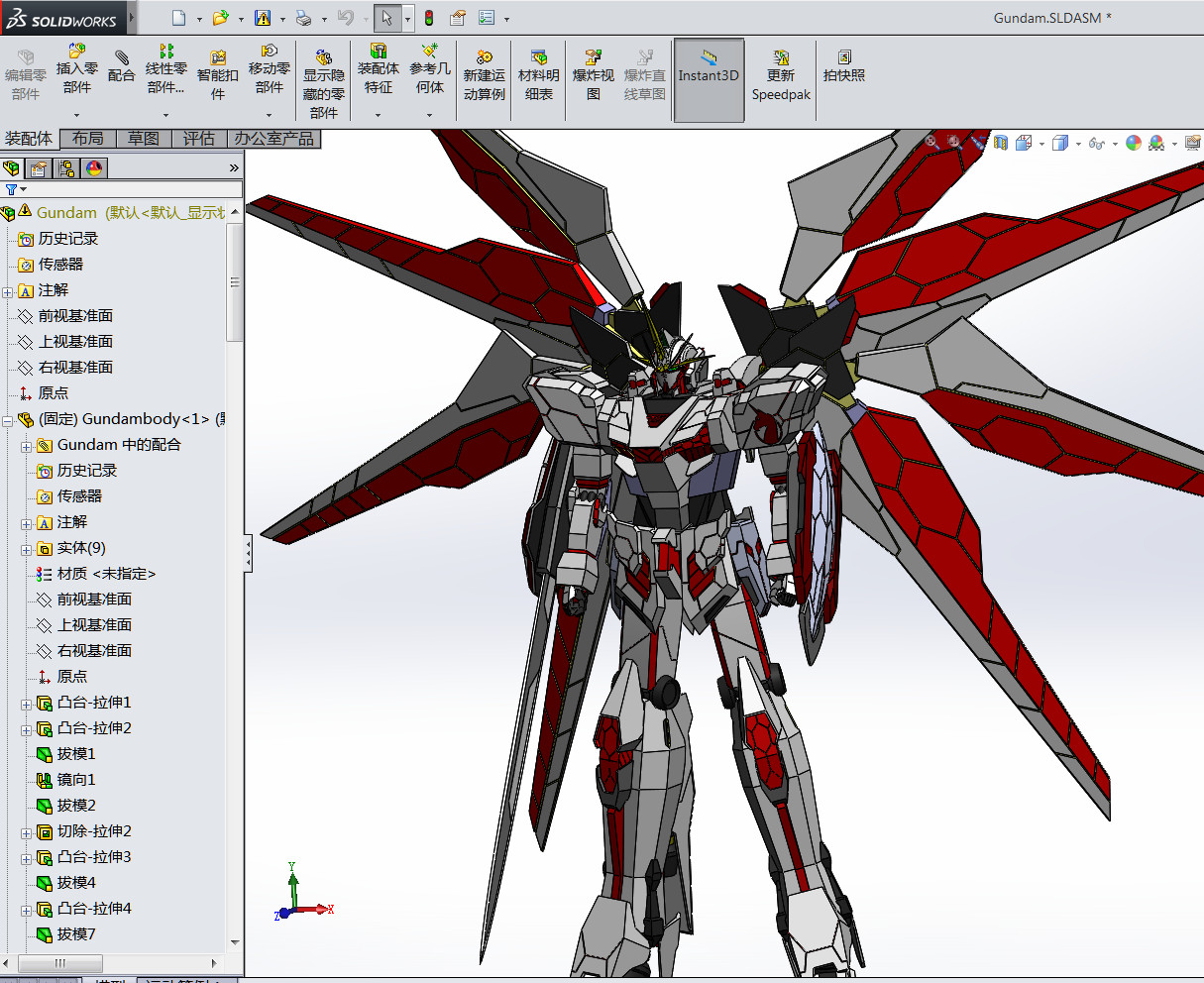
Task: Click 材料明细表 (Bill of Materials)
Action: click(x=538, y=74)
